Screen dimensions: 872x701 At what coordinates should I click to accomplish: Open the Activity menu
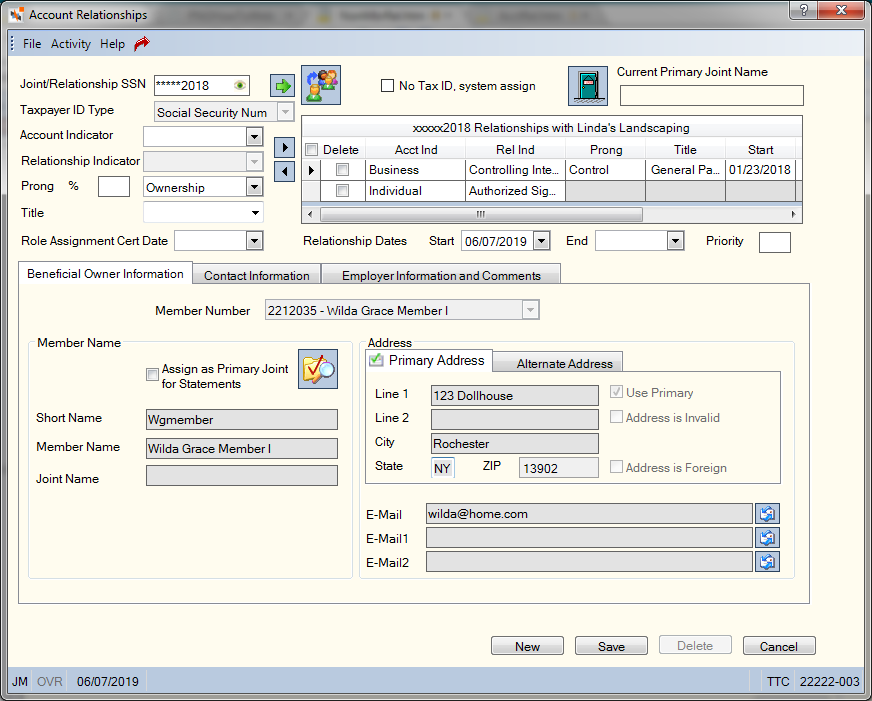coord(71,44)
